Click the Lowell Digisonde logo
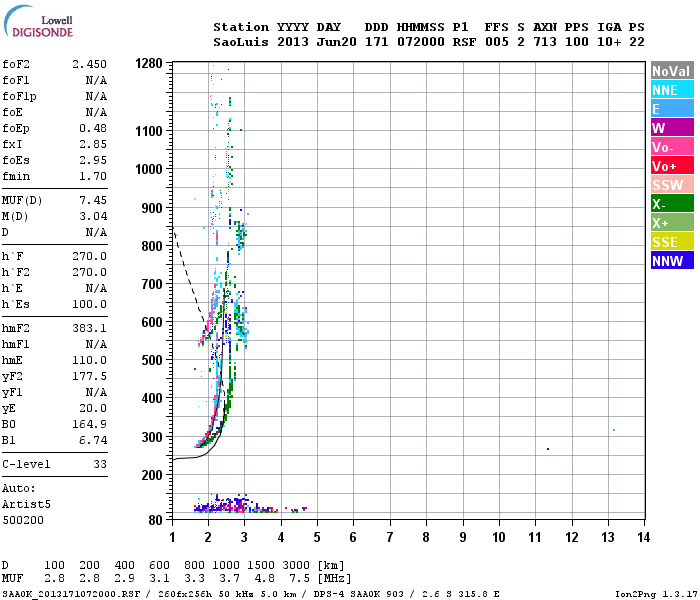The width and height of the screenshot is (700, 600). pos(38,22)
